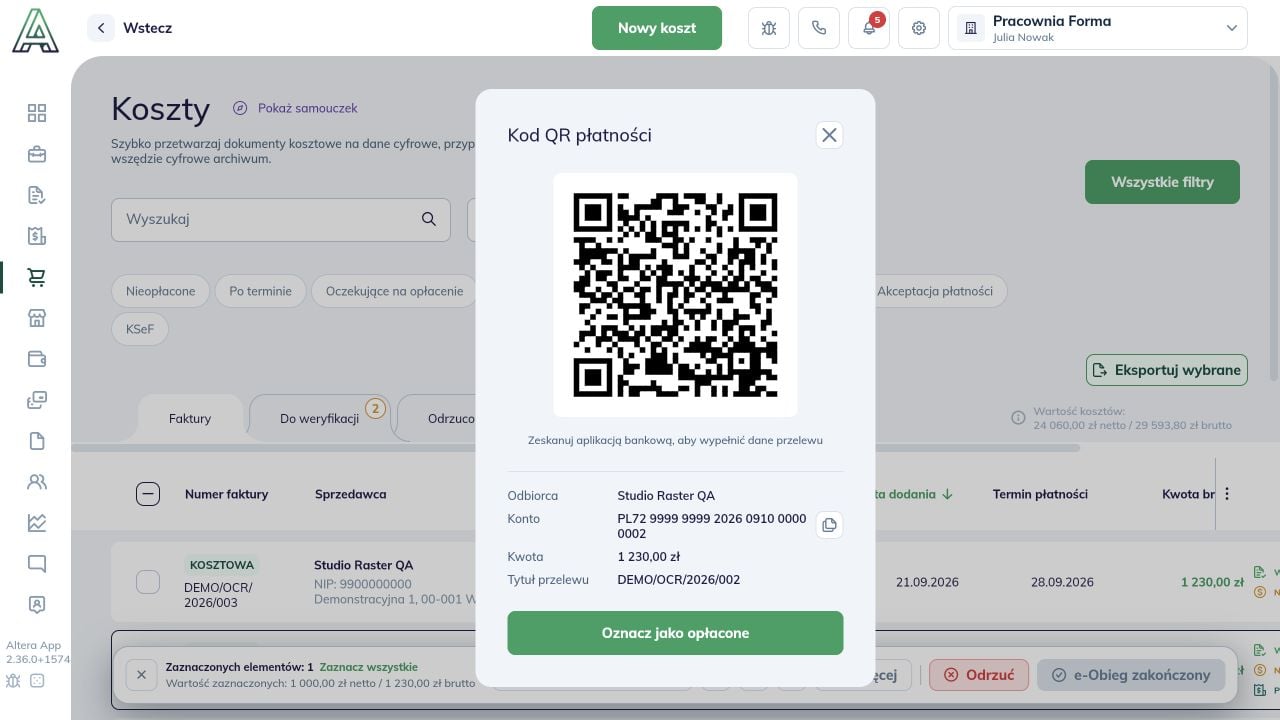The image size is (1280, 720).
Task: Open the dashboard grid icon in sidebar
Action: [37, 113]
